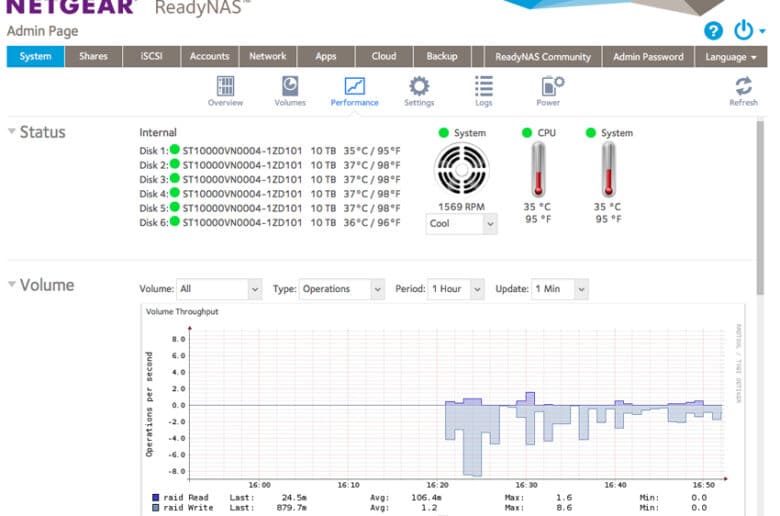This screenshot has width=780, height=516.
Task: Click the Refresh arrows icon
Action: [x=744, y=86]
